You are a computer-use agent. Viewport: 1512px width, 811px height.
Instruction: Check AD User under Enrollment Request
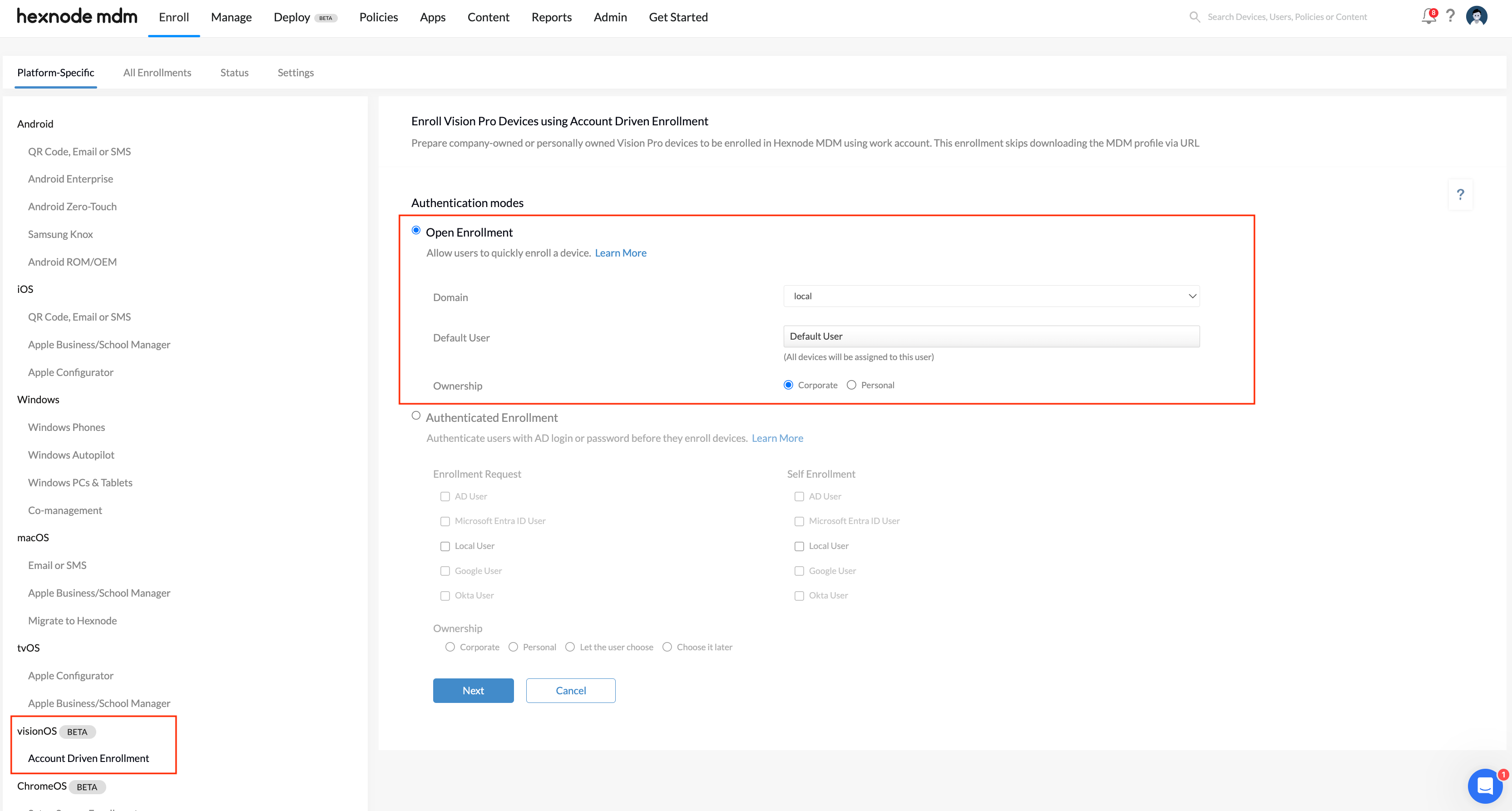[x=445, y=496]
